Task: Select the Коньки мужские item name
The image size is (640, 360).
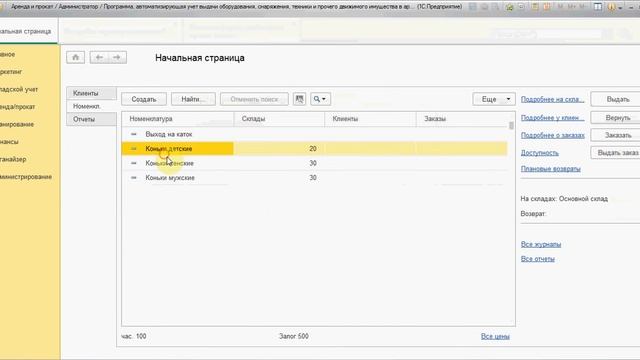Action: [170, 178]
